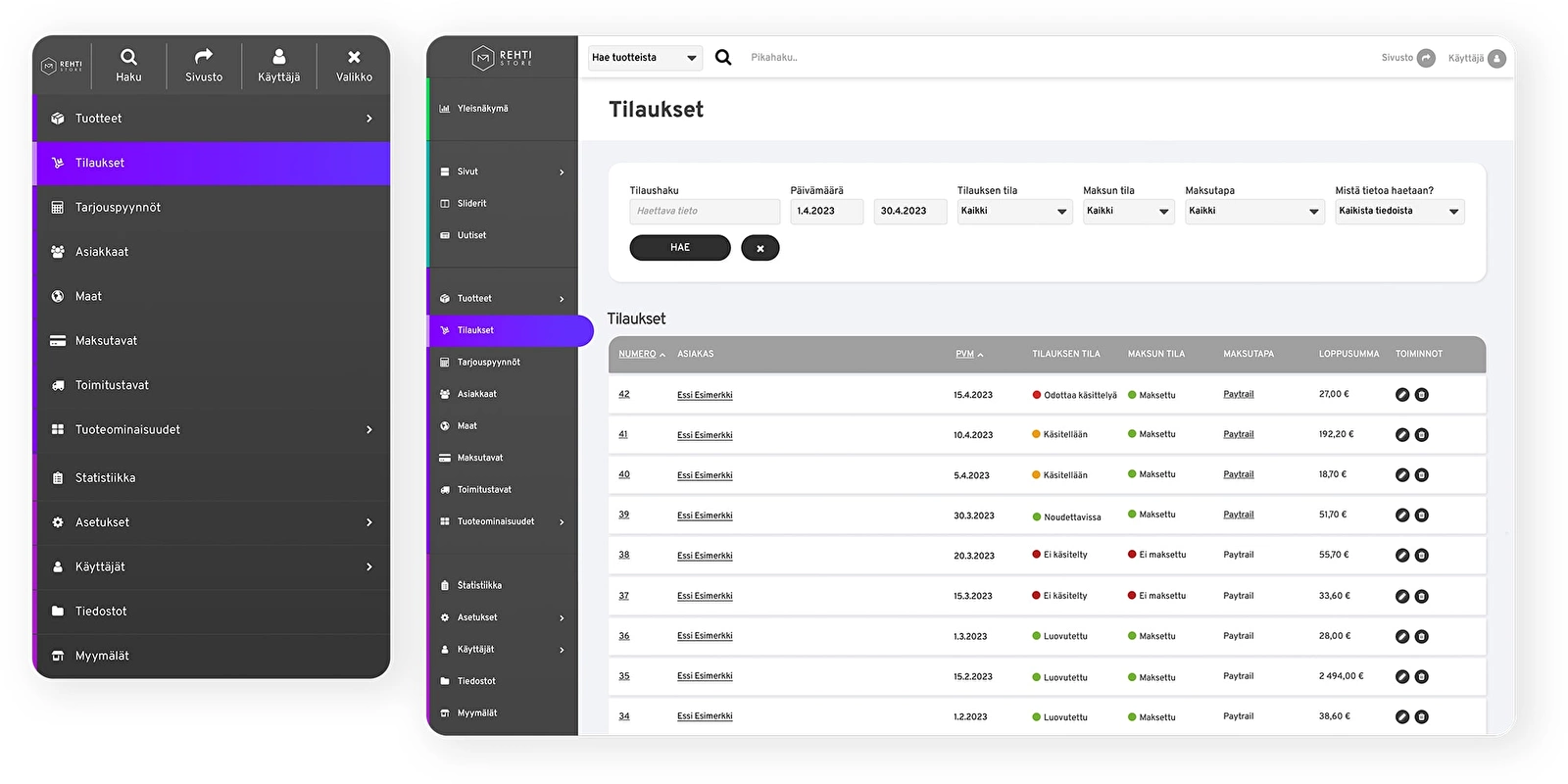Open Käyttäjä user icon in mobile menu

279,66
